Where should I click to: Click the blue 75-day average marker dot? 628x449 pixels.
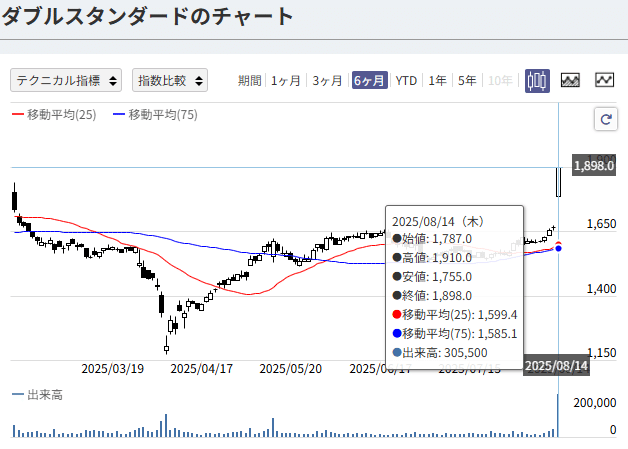click(558, 249)
